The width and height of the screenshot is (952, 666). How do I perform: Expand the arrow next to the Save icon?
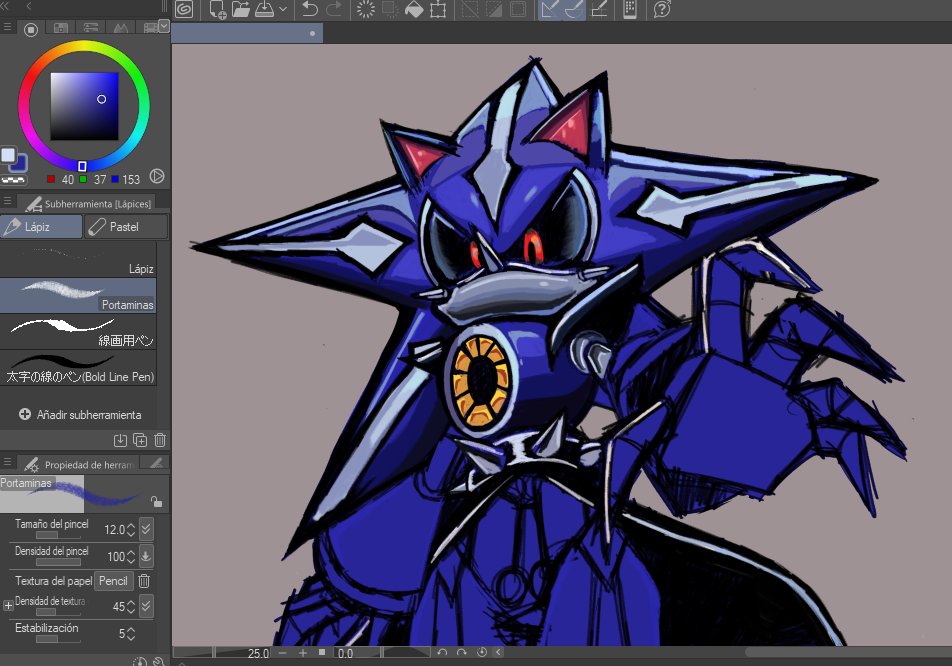pos(283,9)
